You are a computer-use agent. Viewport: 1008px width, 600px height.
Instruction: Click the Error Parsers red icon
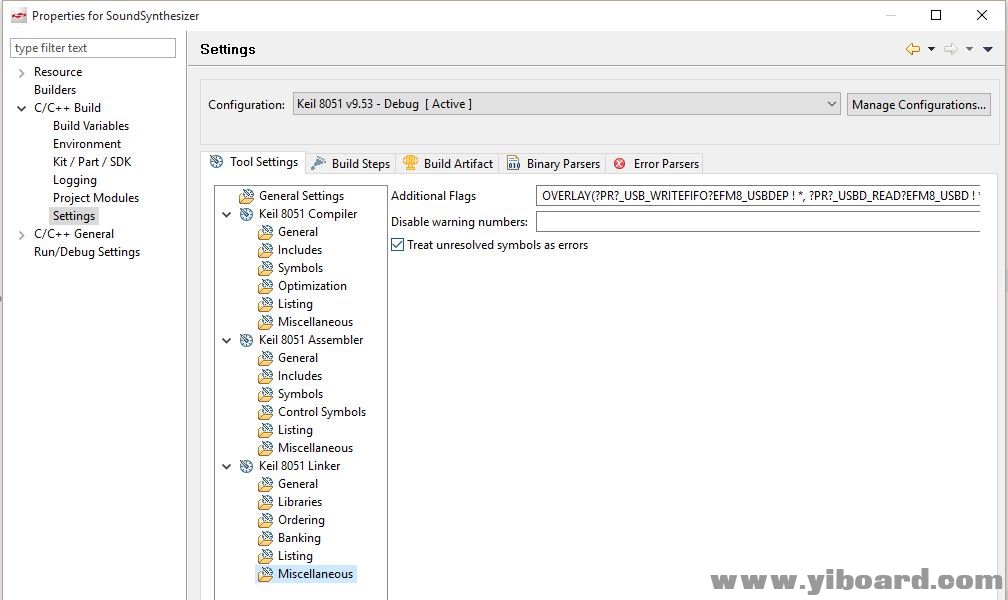(620, 164)
